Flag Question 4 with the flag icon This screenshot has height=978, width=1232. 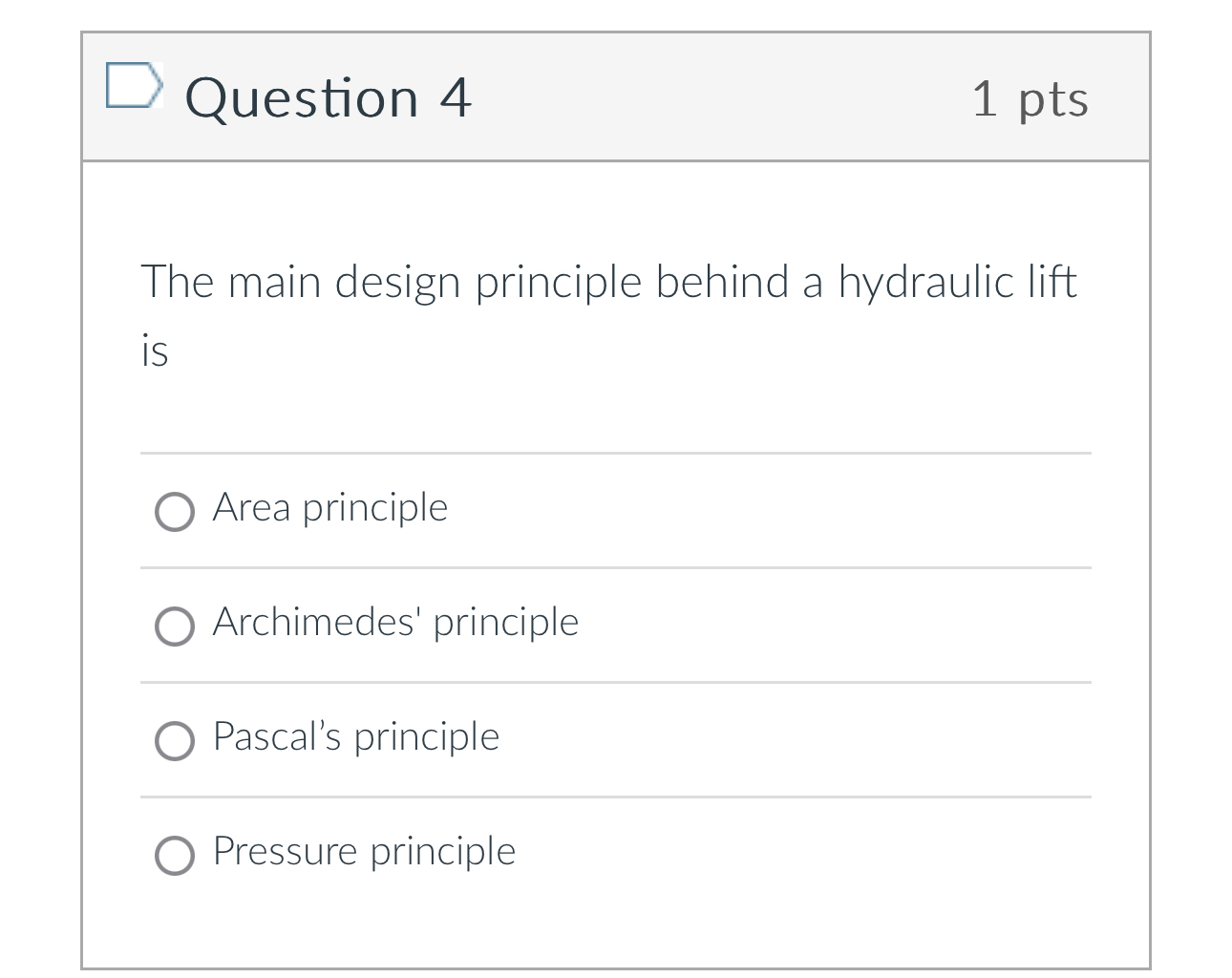coord(133,85)
